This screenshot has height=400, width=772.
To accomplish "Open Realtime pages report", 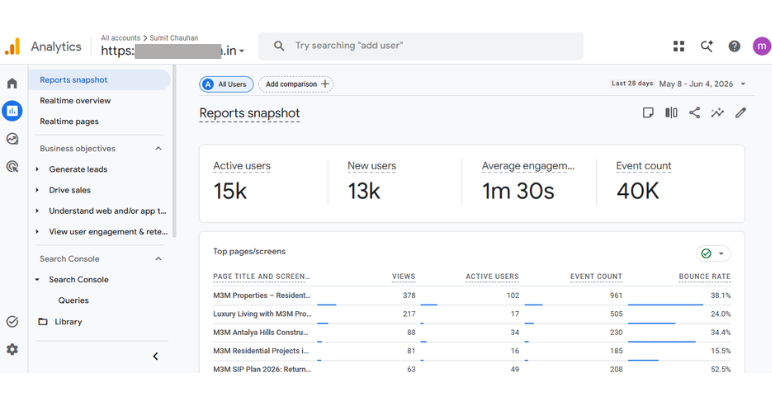I will tap(69, 121).
